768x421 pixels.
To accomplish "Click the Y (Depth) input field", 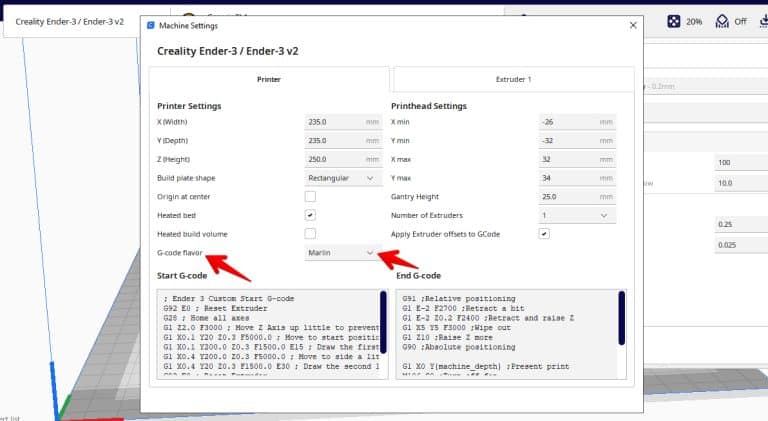I will 343,140.
